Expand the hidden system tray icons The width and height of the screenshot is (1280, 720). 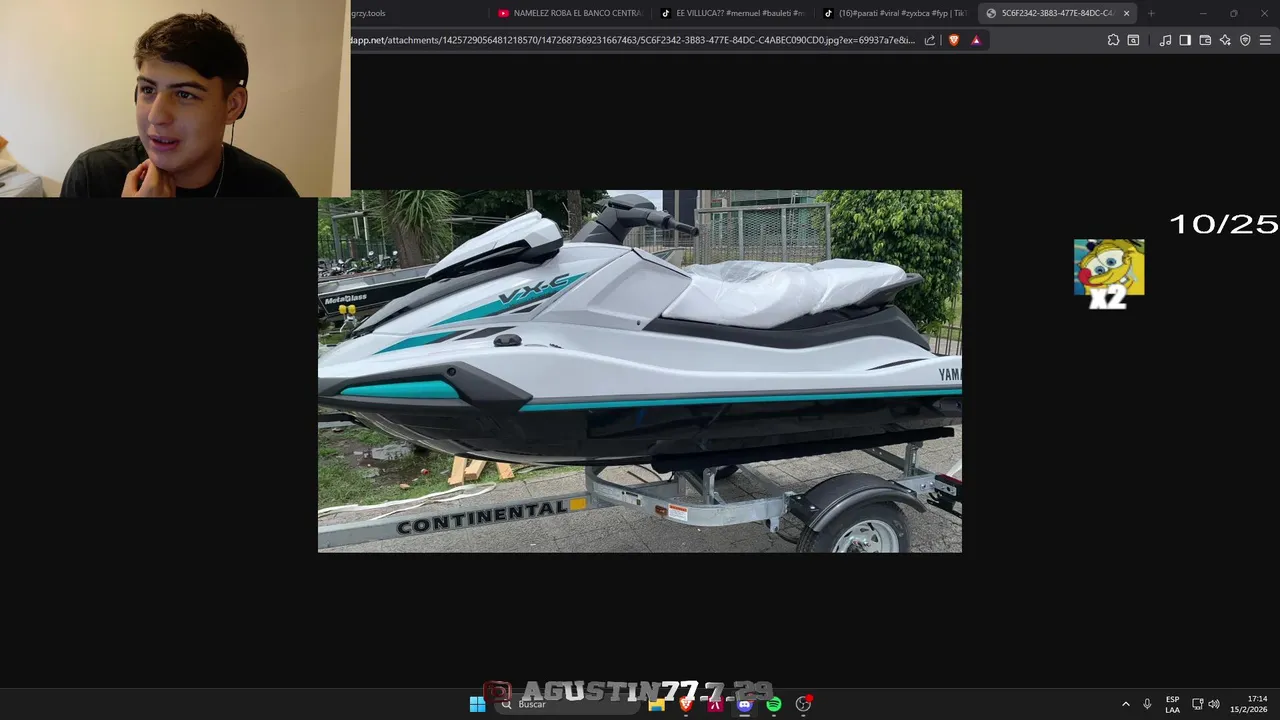coord(1125,704)
